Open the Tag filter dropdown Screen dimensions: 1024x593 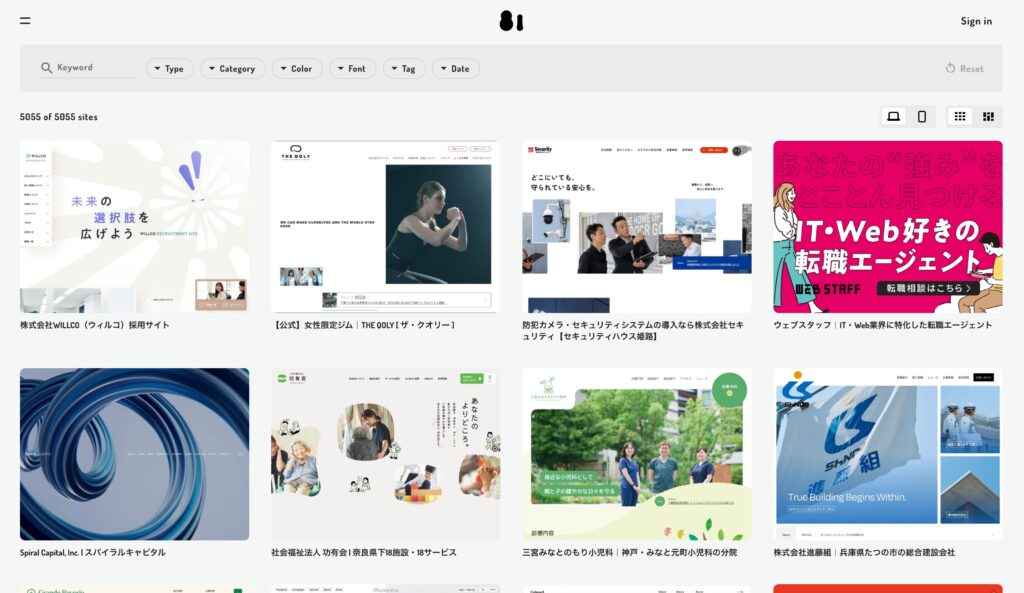coord(404,69)
